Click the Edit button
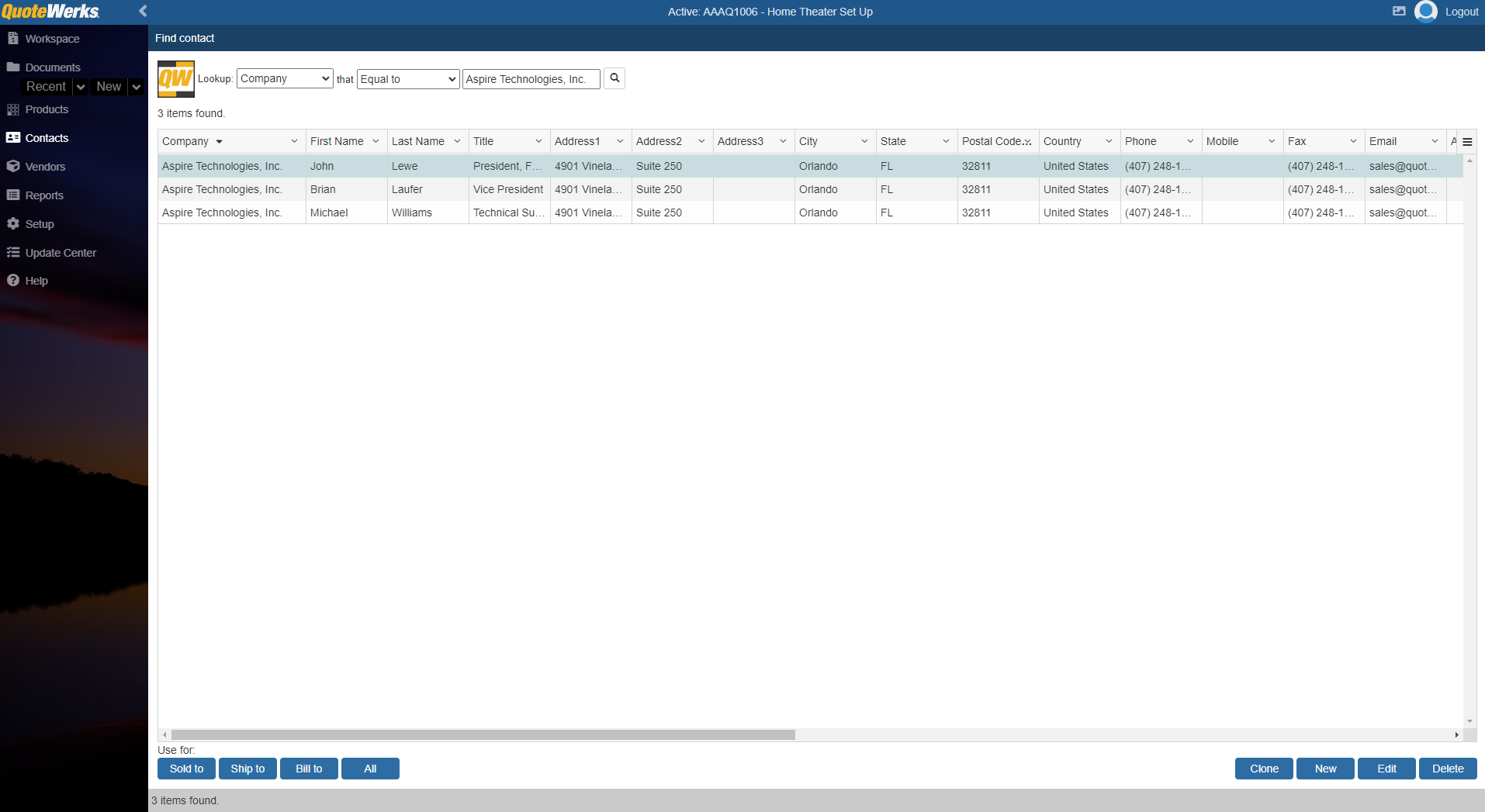 tap(1386, 769)
